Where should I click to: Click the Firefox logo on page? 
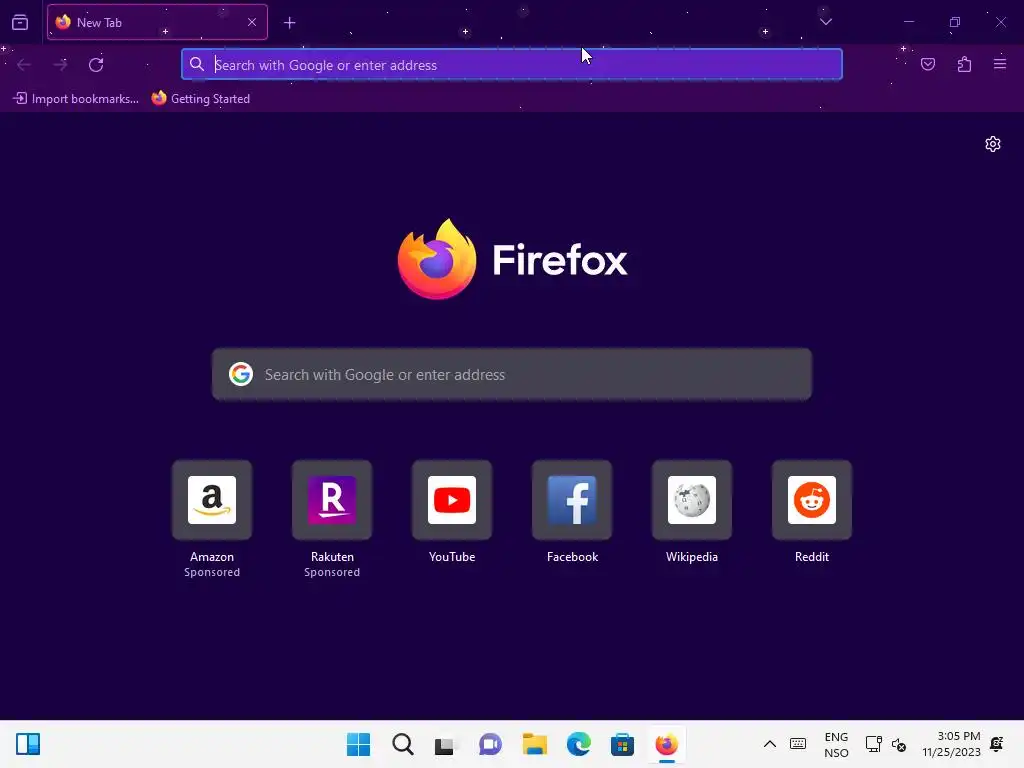pyautogui.click(x=512, y=259)
